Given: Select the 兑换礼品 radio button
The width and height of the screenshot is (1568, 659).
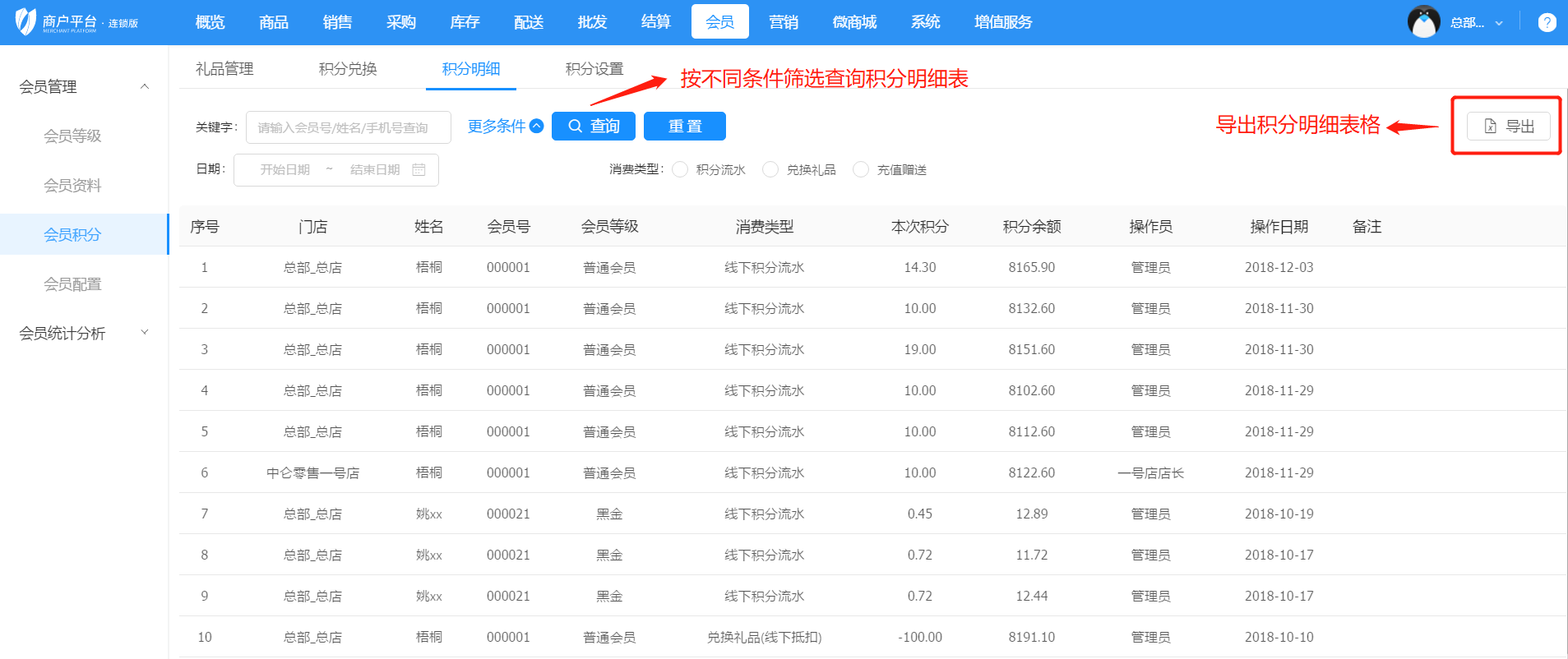Looking at the screenshot, I should click(x=770, y=169).
